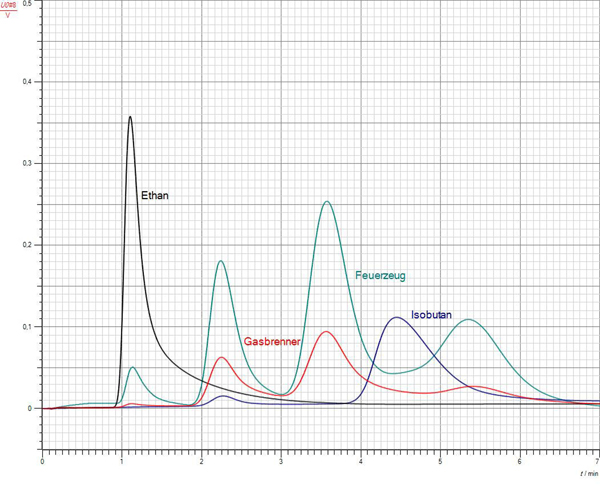Click the apex of the blue Isobutan peak
The height and width of the screenshot is (493, 600).
click(397, 318)
